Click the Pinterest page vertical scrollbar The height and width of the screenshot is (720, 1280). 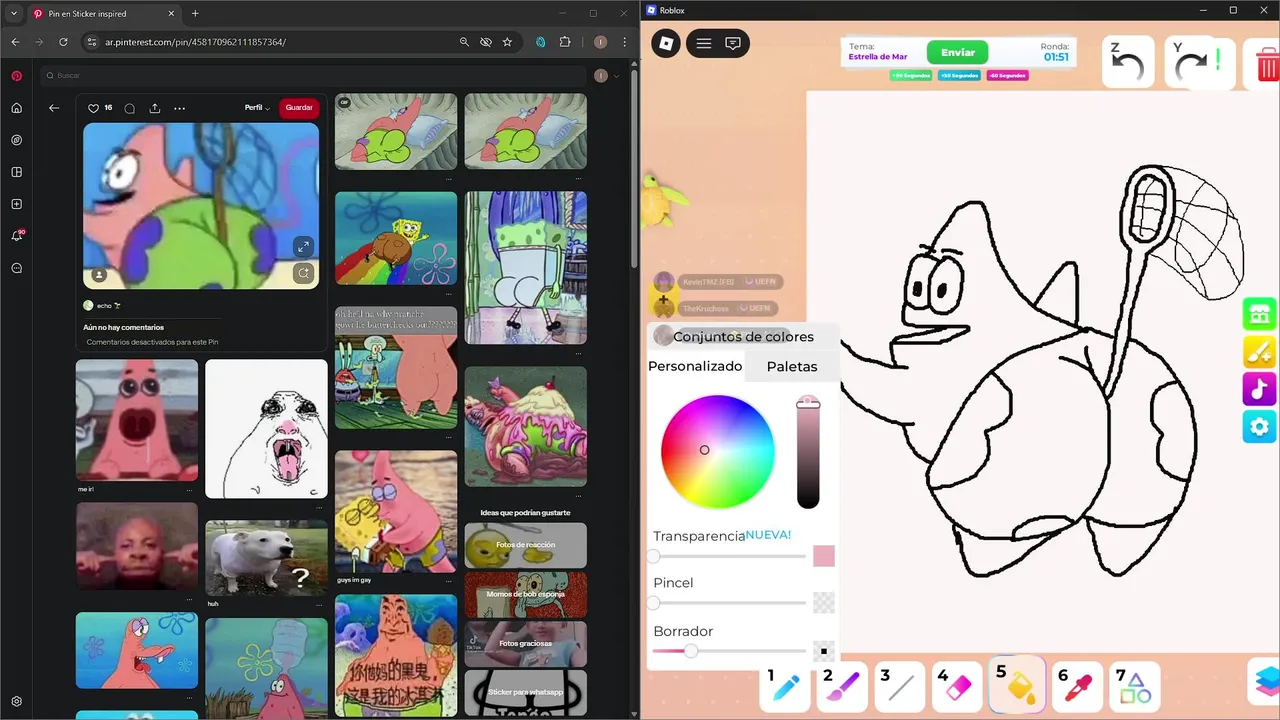[x=634, y=167]
